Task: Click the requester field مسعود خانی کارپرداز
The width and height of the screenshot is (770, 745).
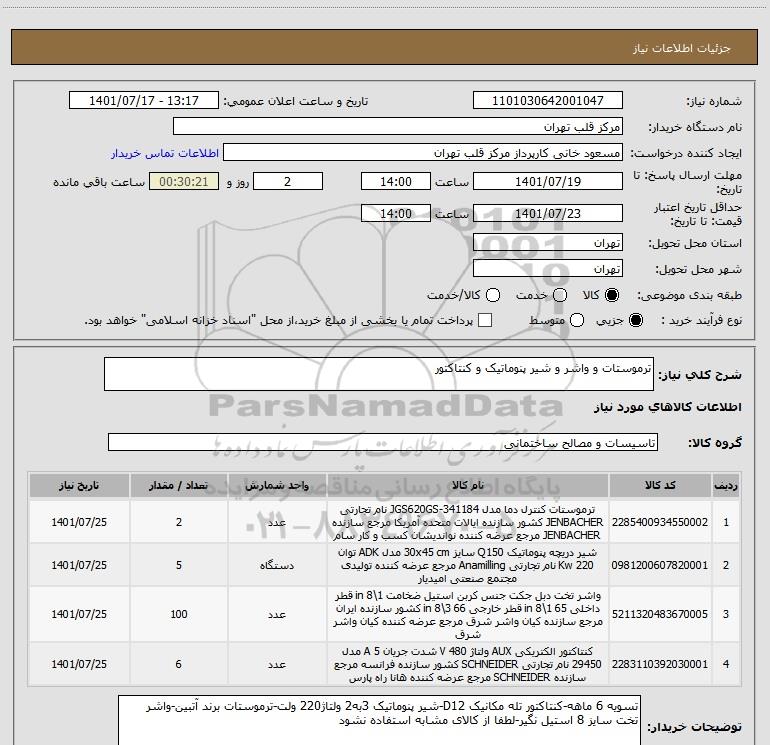Action: (x=423, y=152)
